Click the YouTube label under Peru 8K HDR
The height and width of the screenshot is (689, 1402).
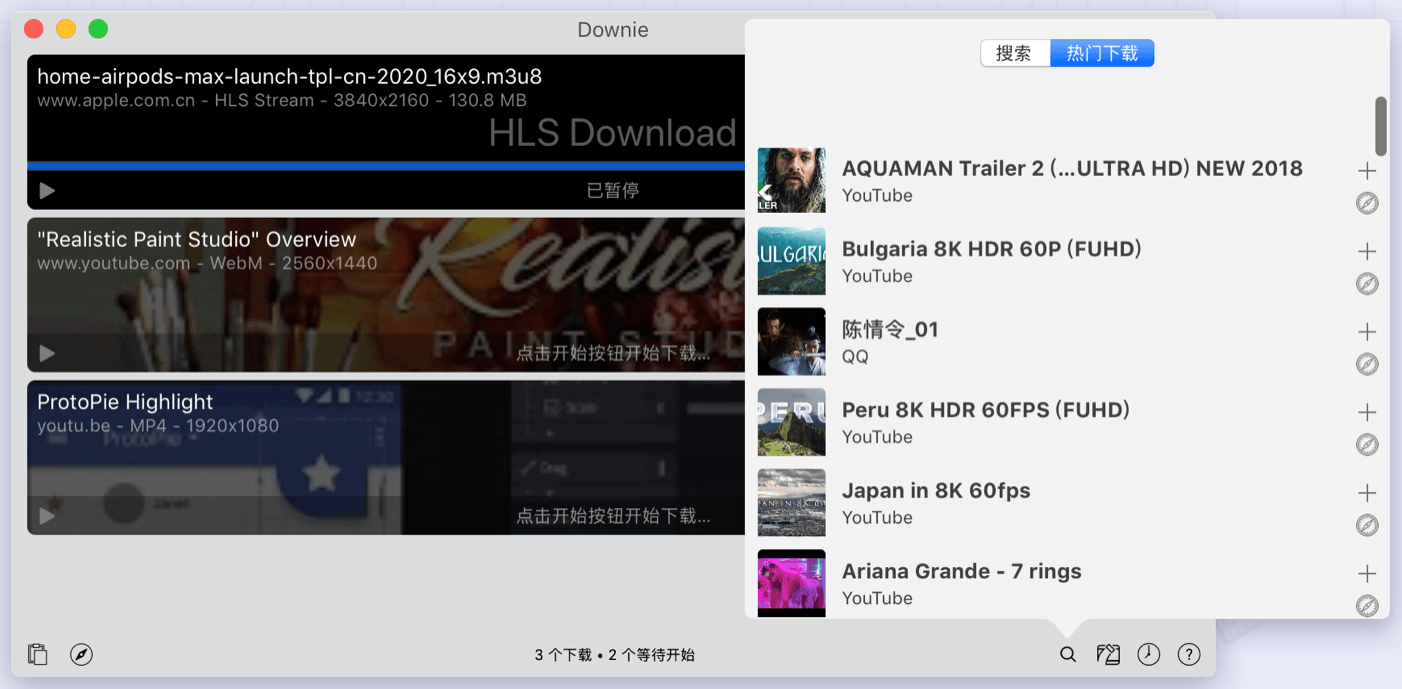point(877,437)
